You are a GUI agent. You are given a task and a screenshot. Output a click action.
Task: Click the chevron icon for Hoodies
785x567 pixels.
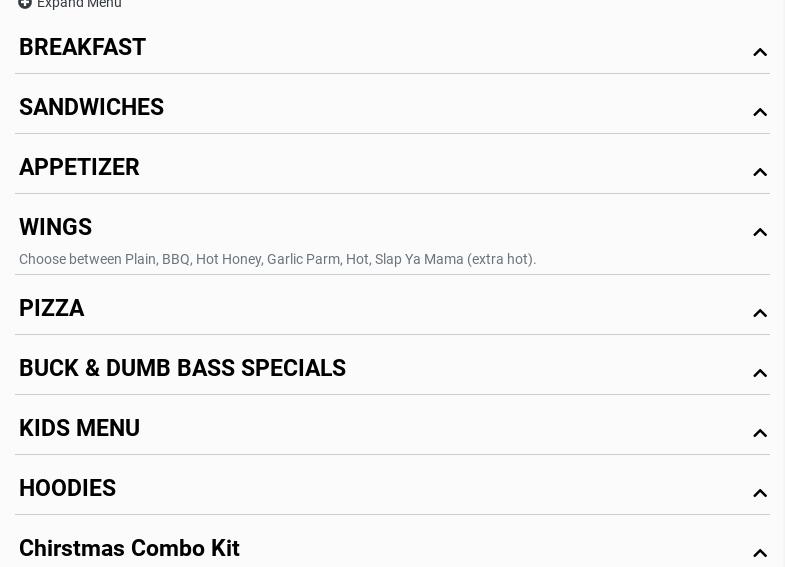coord(760,493)
